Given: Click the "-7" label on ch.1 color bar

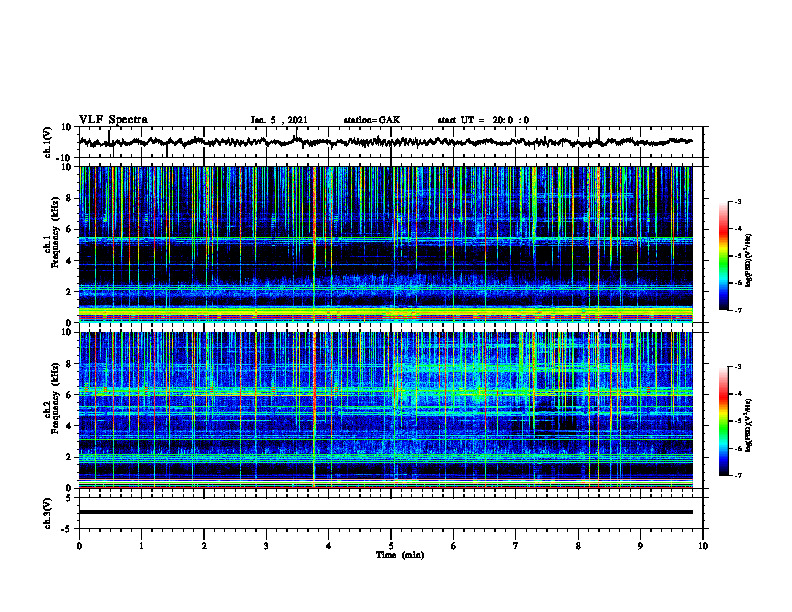Looking at the screenshot, I should pos(738,310).
